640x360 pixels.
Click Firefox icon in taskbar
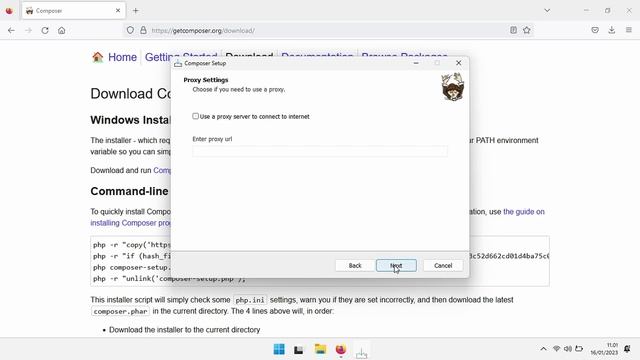341,349
